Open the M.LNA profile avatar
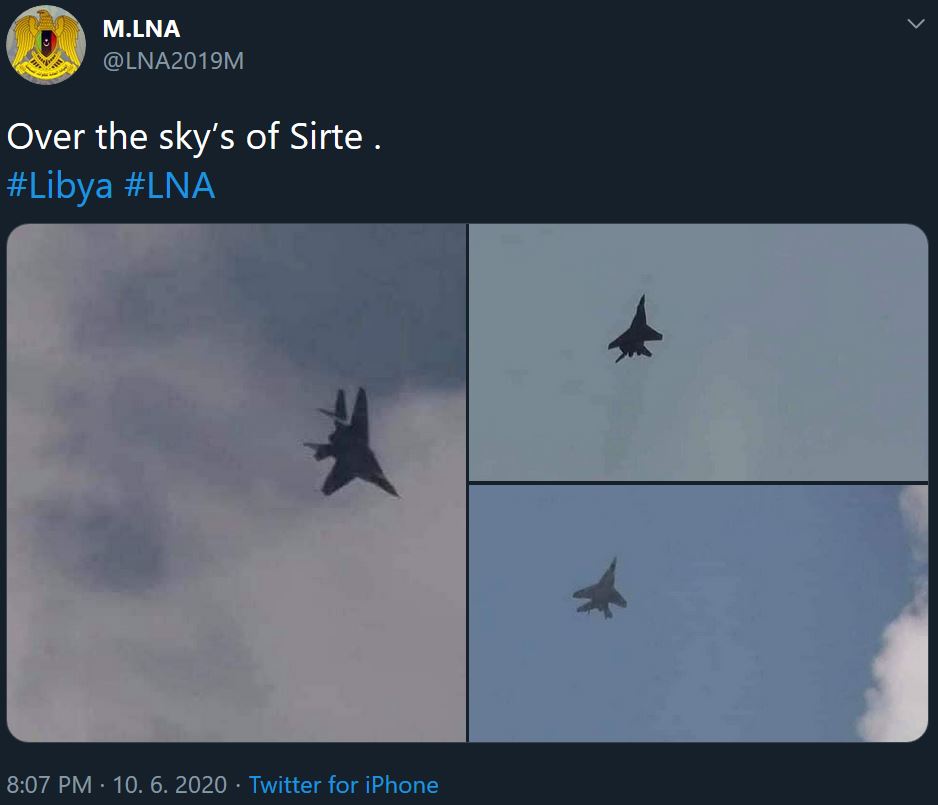Viewport: 938px width, 805px height. (46, 45)
